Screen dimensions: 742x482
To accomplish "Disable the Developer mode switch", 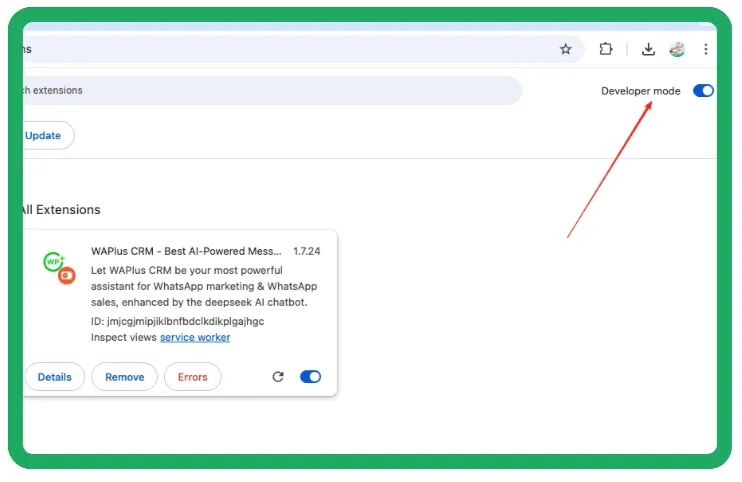I will (x=703, y=91).
